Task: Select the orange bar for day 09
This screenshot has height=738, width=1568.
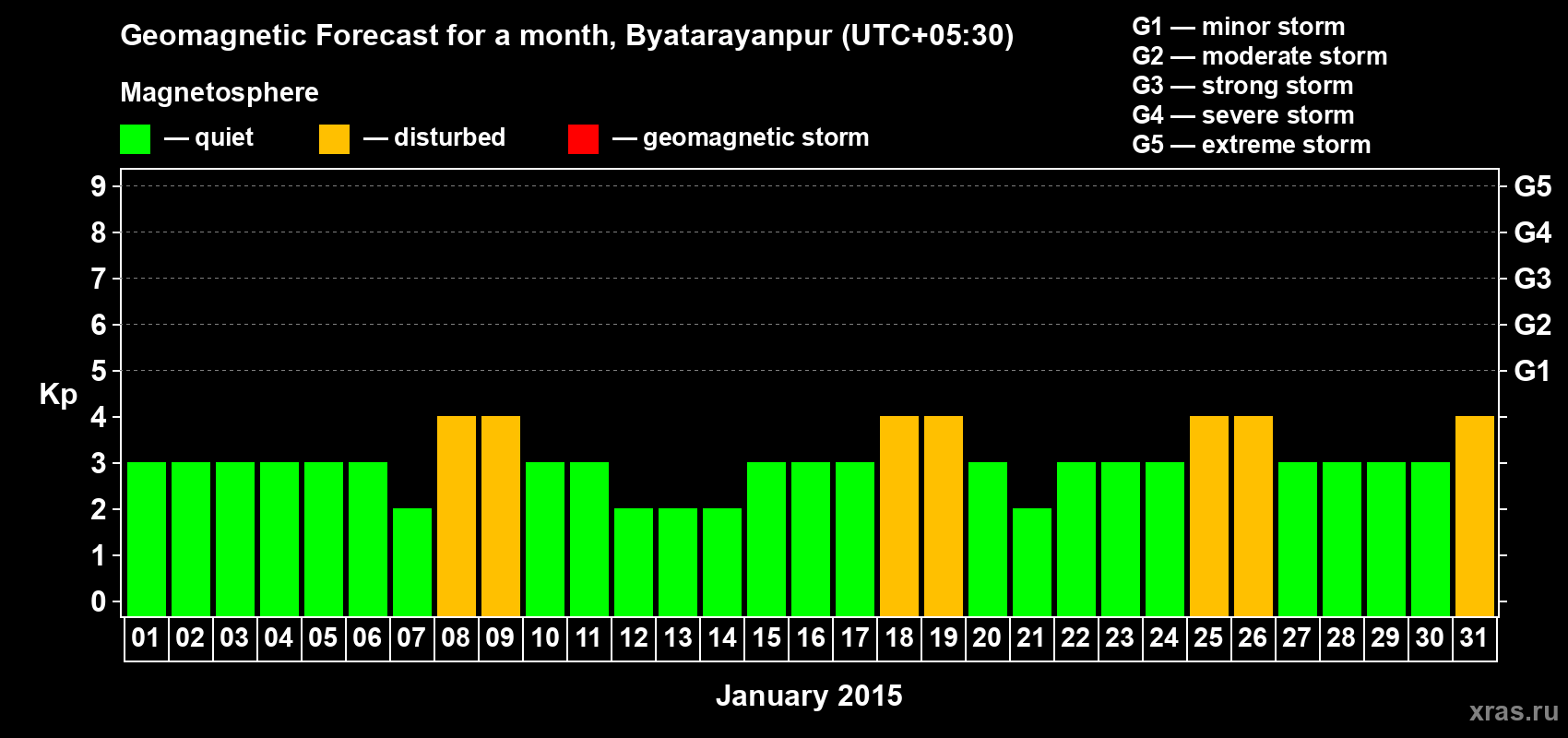Action: (501, 516)
